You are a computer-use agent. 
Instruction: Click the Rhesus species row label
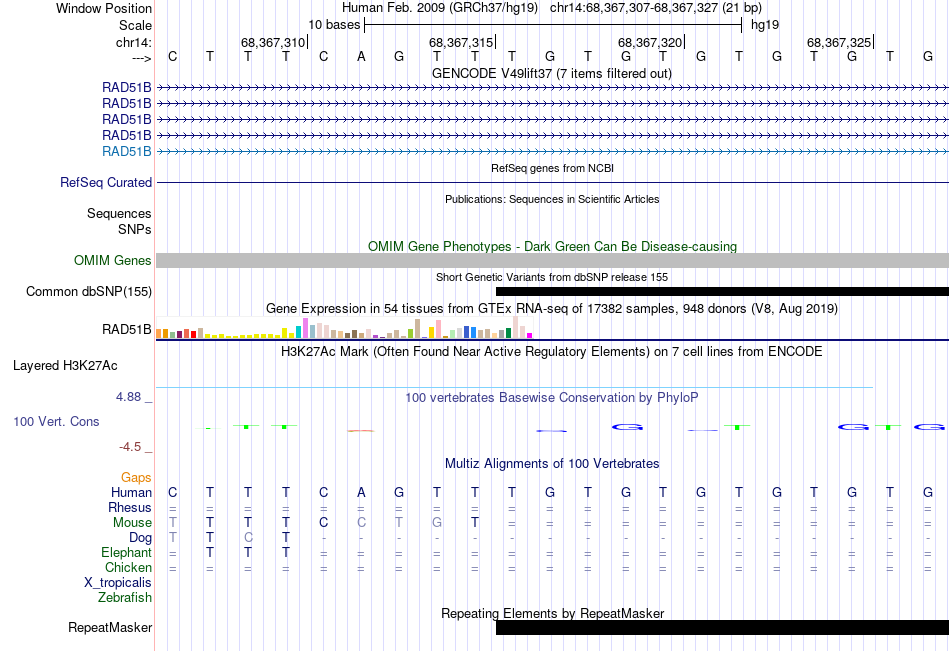130,507
